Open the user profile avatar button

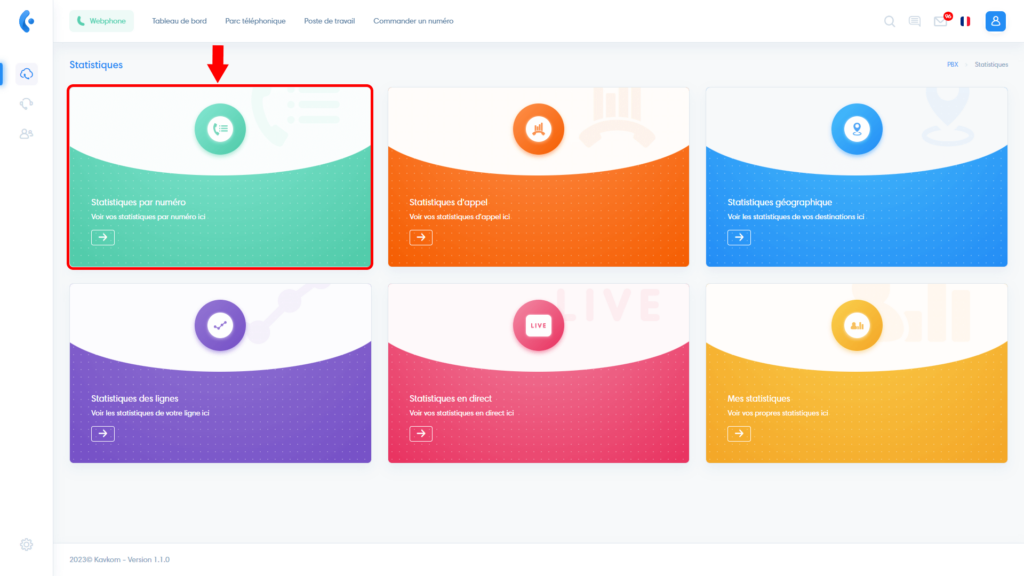point(995,21)
